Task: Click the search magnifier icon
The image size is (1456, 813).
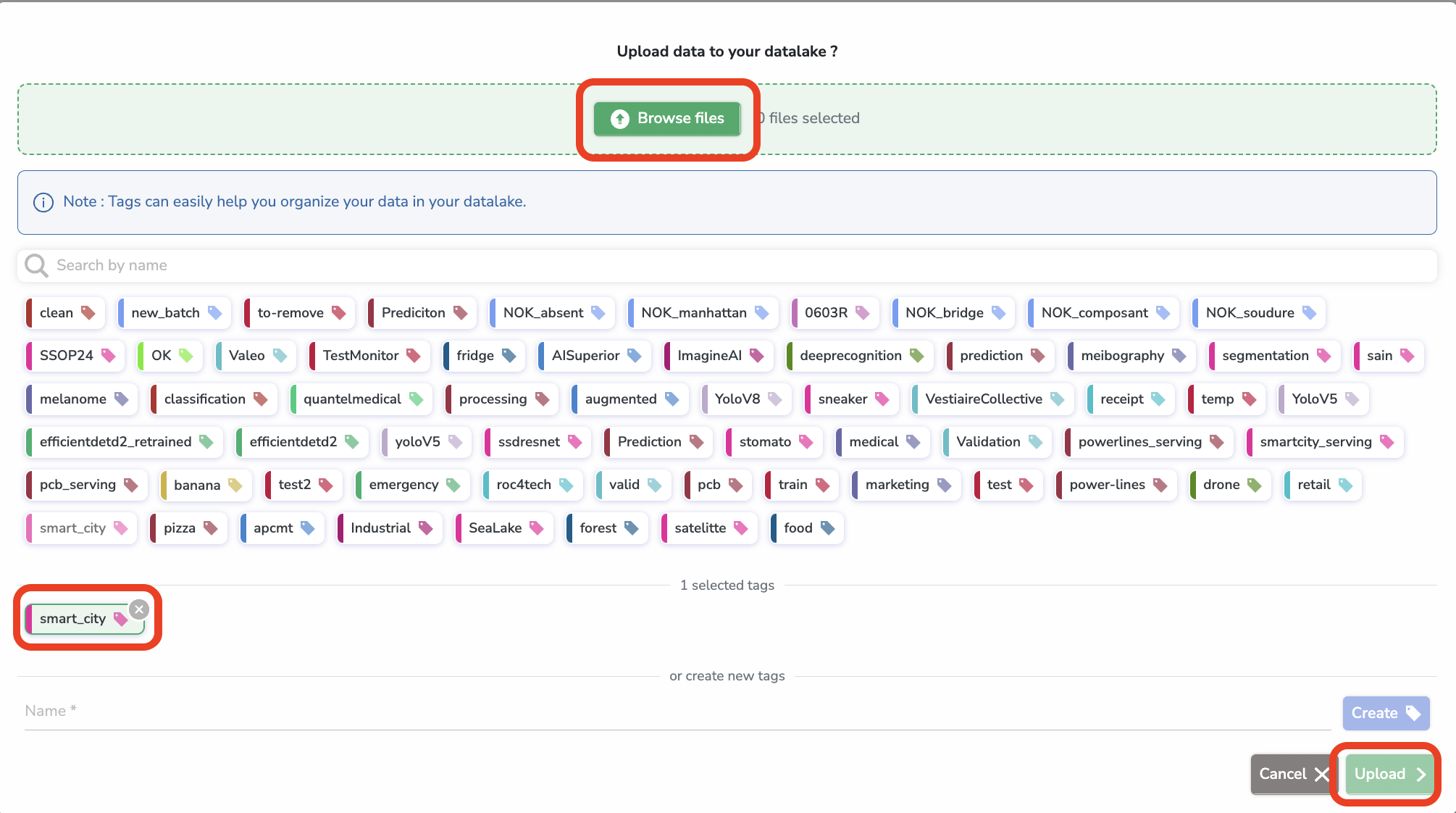Action: 35,264
